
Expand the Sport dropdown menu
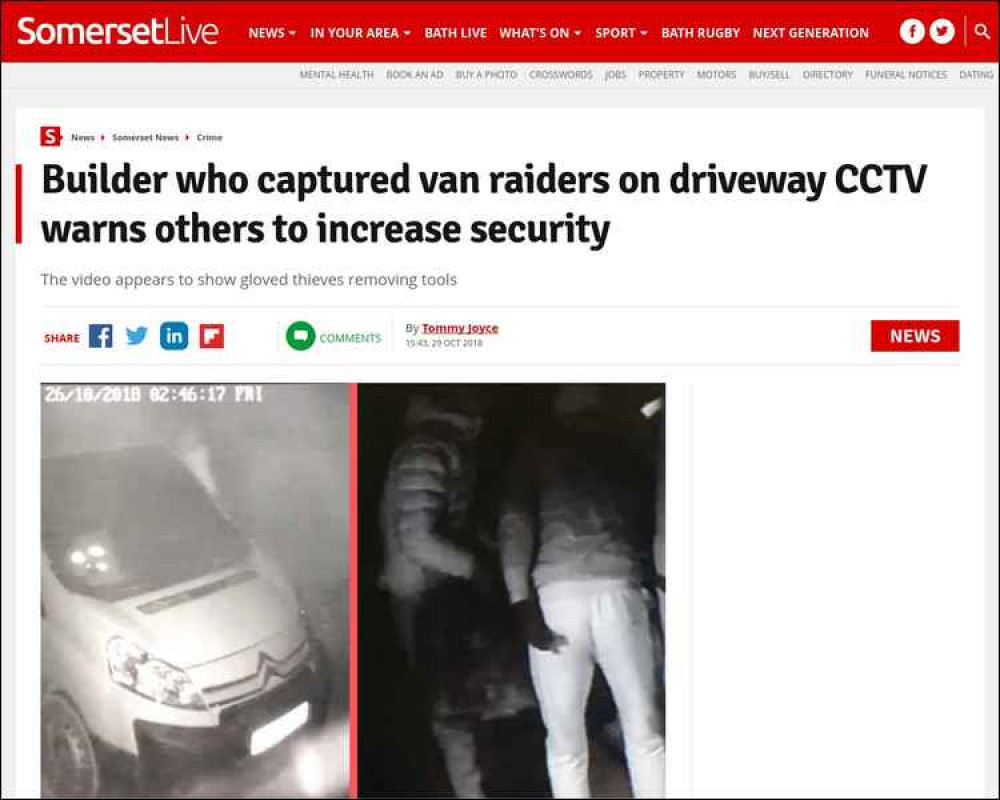pyautogui.click(x=621, y=33)
